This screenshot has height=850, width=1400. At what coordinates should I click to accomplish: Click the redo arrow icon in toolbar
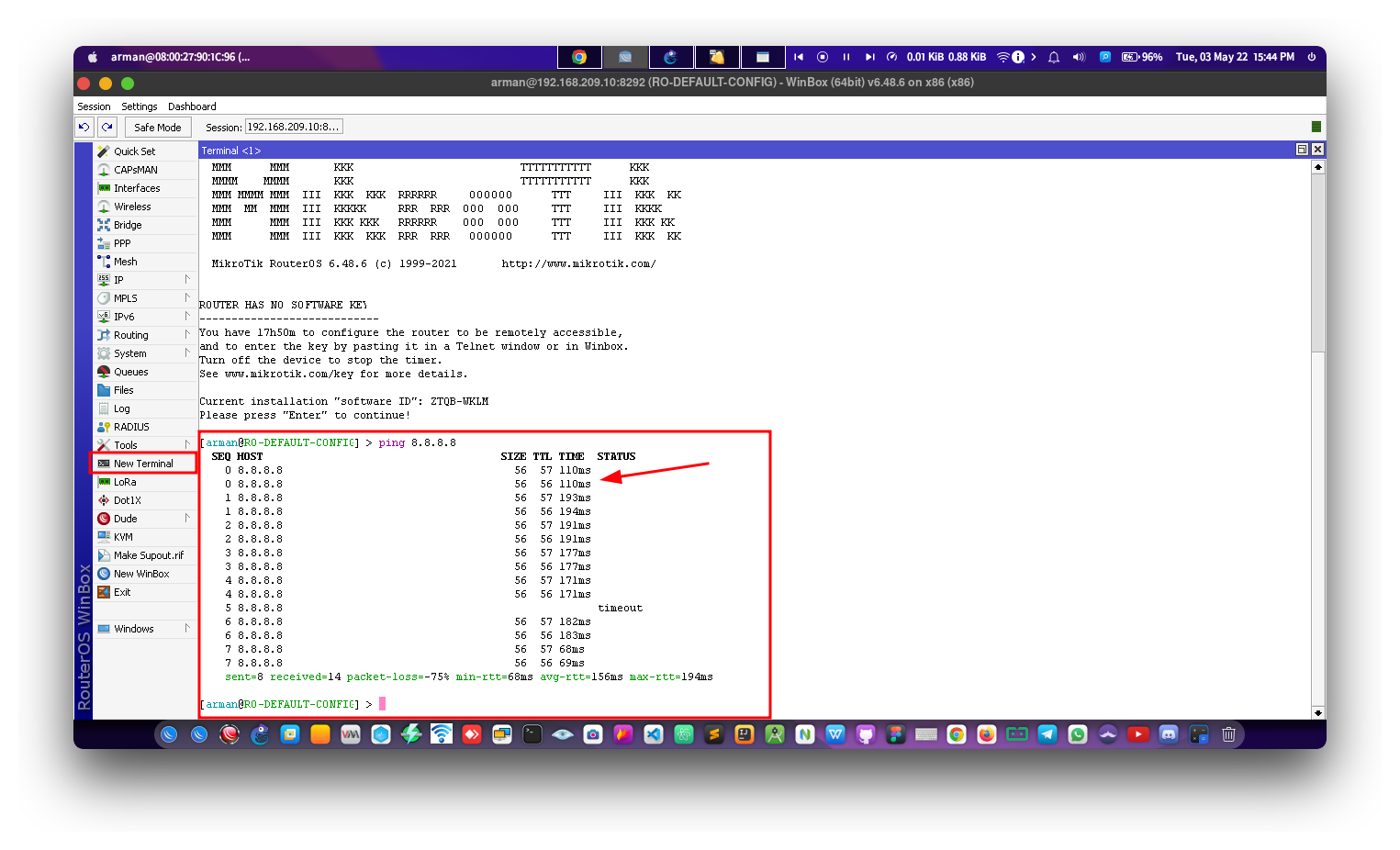(107, 128)
